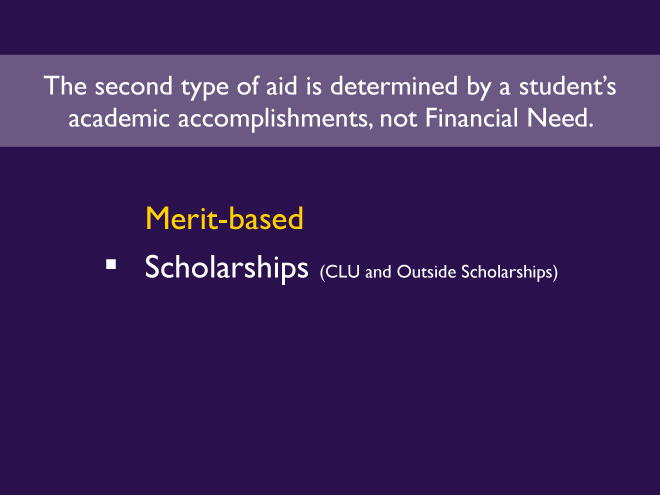Click the yellow Merit-based heading
The height and width of the screenshot is (495, 660).
pyautogui.click(x=223, y=218)
